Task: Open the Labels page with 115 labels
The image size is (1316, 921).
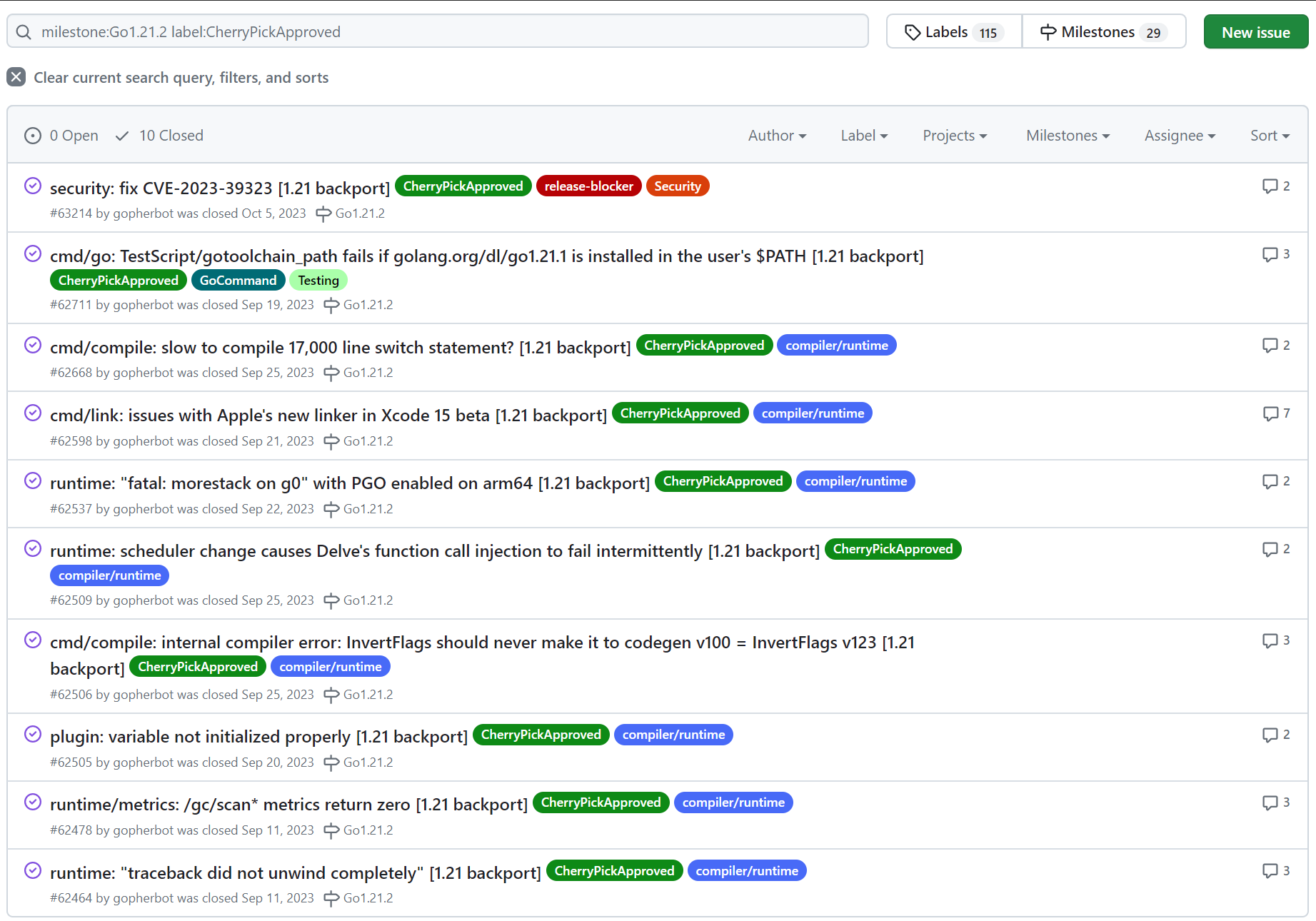Action: point(954,32)
